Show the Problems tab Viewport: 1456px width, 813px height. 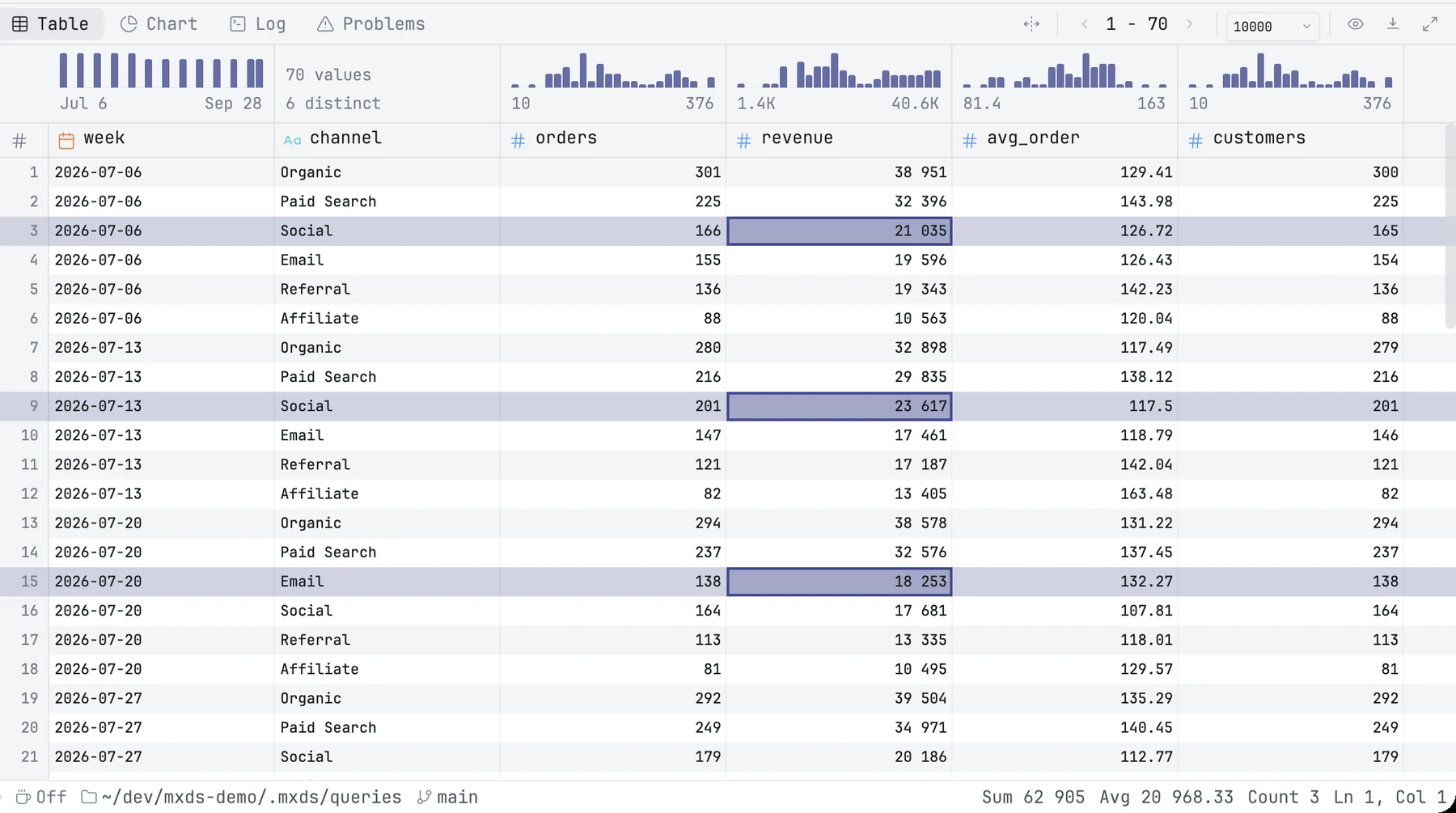[x=371, y=24]
